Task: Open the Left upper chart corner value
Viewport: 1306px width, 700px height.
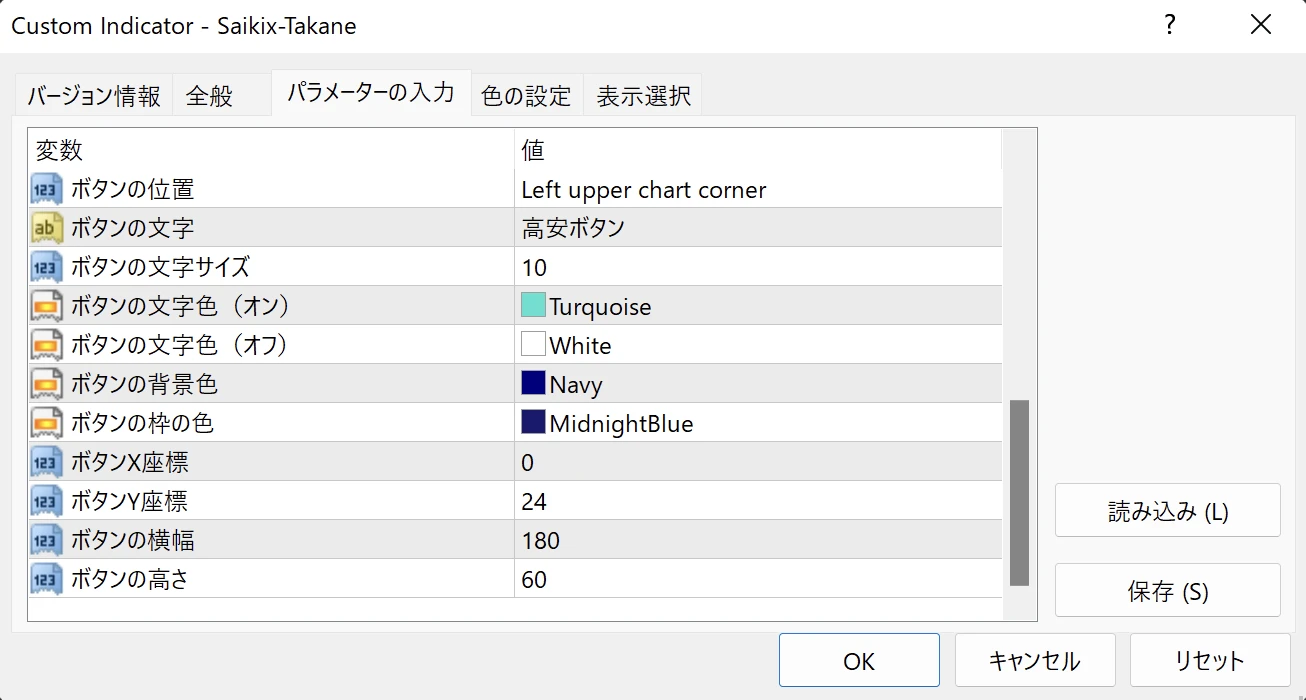Action: click(x=643, y=189)
